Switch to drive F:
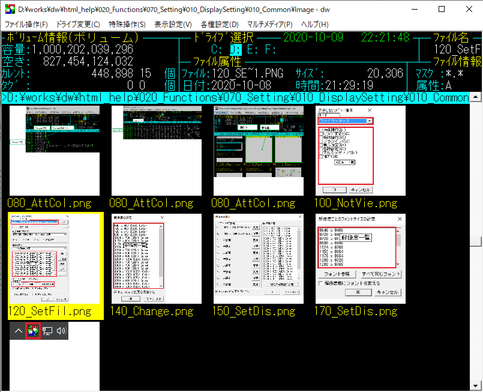The image size is (483, 392). [x=270, y=50]
